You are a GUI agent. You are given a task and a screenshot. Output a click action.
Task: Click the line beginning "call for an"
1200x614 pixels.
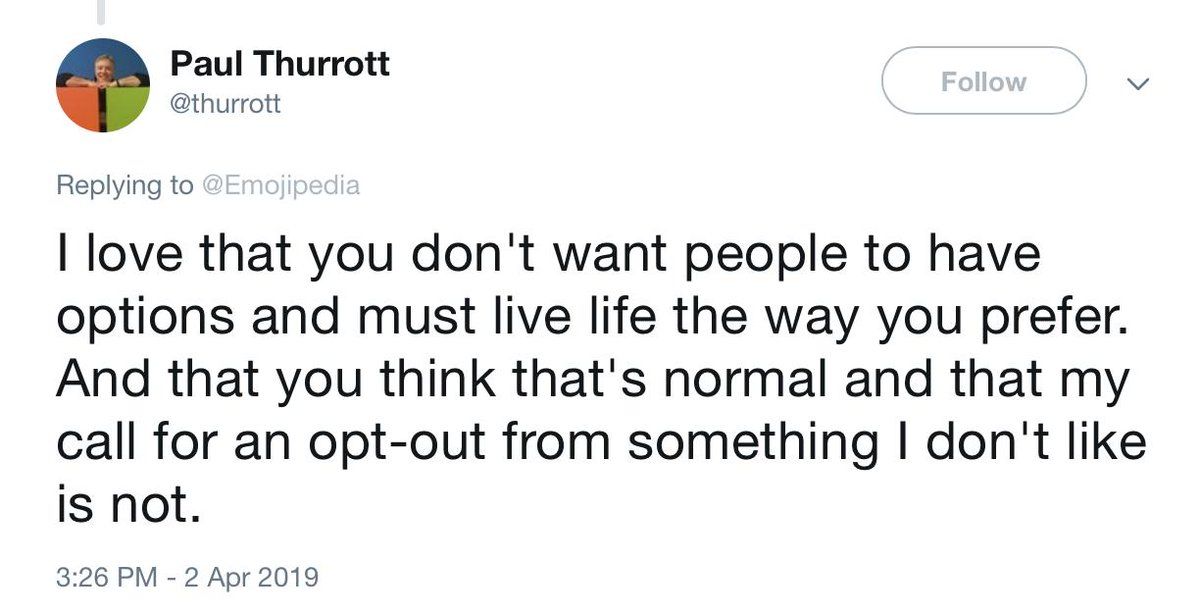tap(600, 443)
